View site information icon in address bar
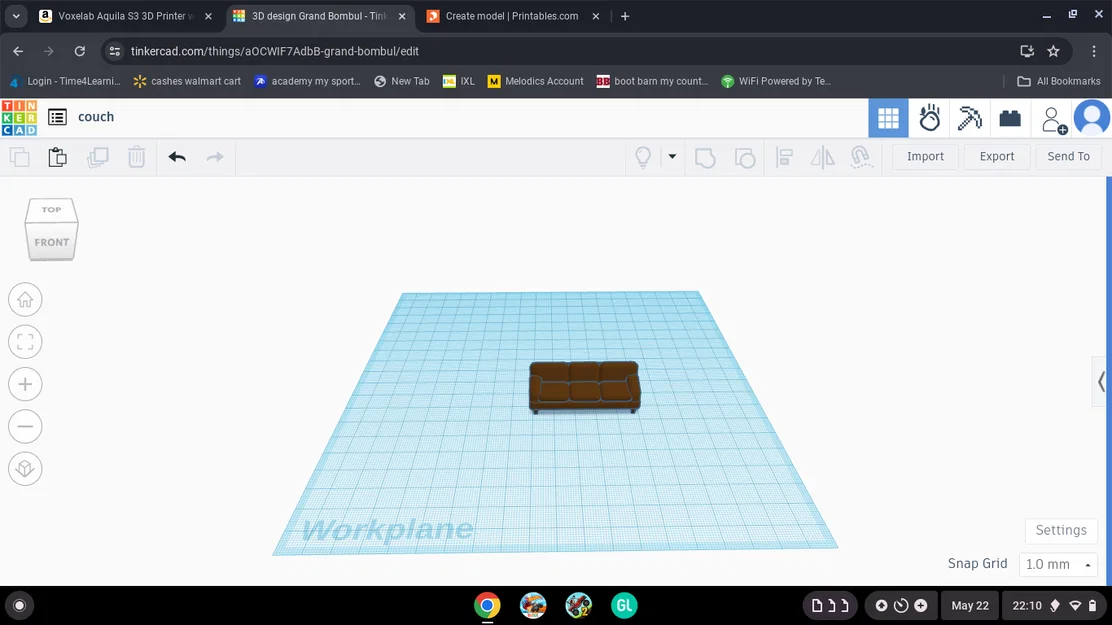This screenshot has height=625, width=1112. [114, 51]
